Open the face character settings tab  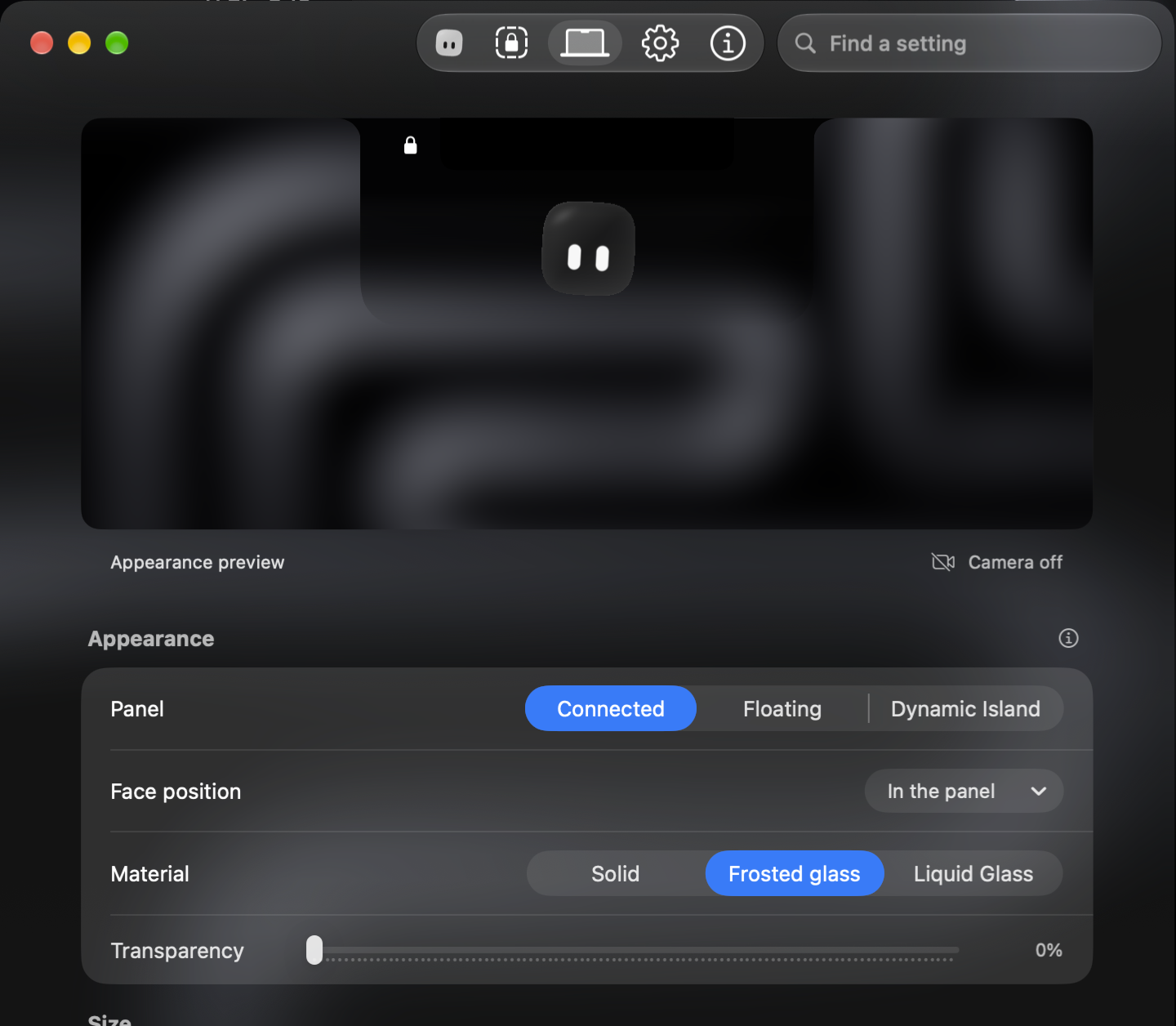[449, 43]
